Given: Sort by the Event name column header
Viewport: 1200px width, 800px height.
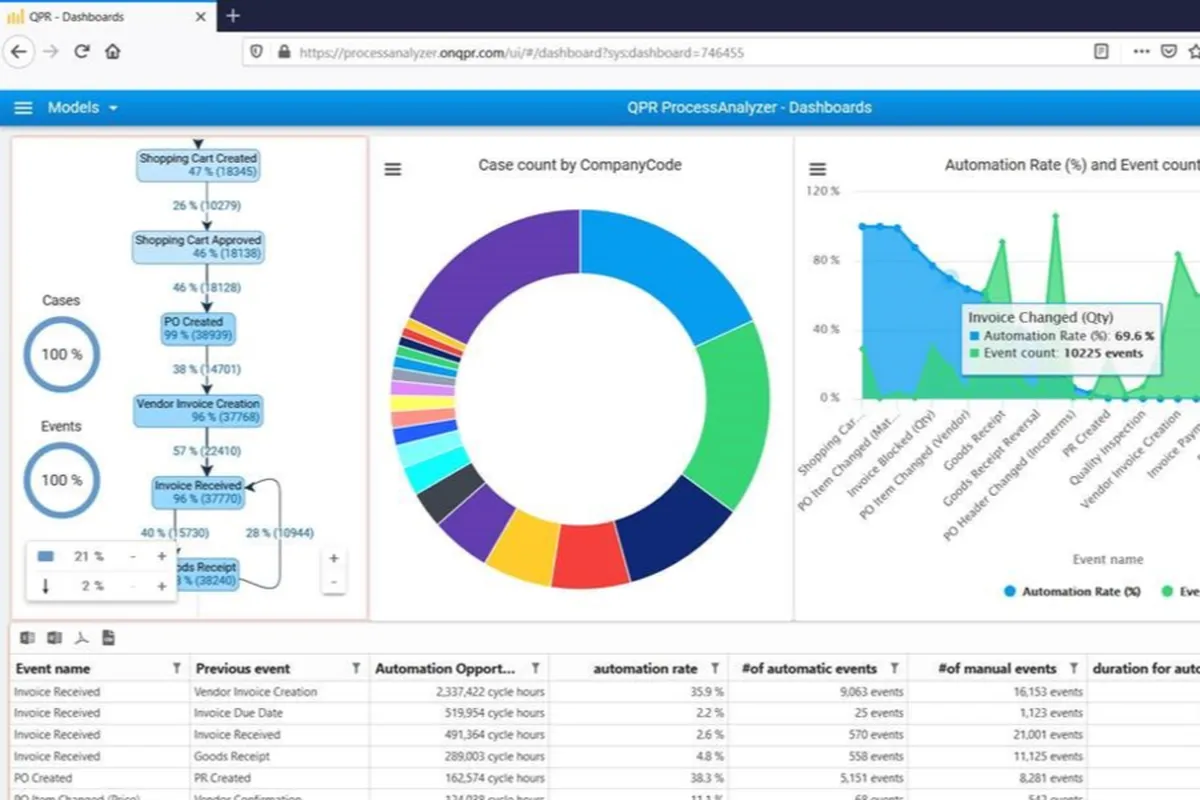Looking at the screenshot, I should 53,669.
